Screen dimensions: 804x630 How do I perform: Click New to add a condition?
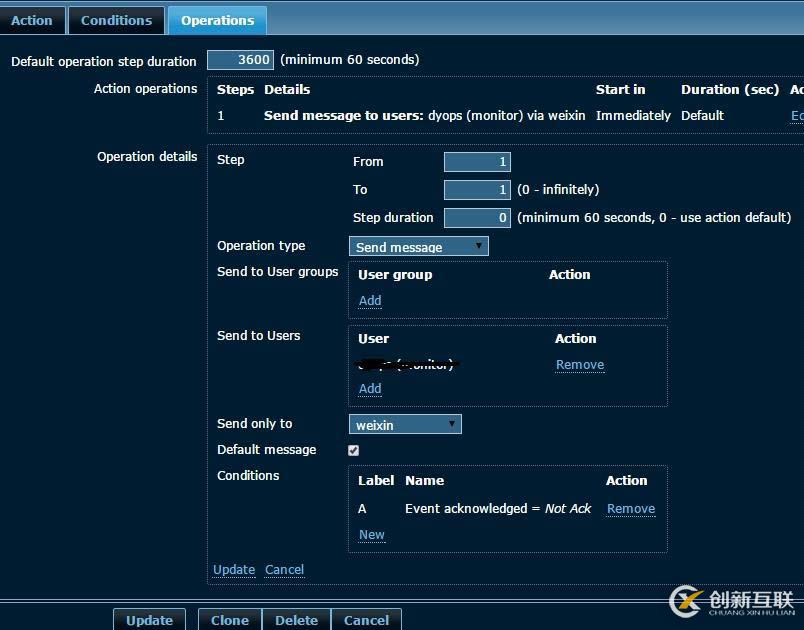(x=372, y=535)
